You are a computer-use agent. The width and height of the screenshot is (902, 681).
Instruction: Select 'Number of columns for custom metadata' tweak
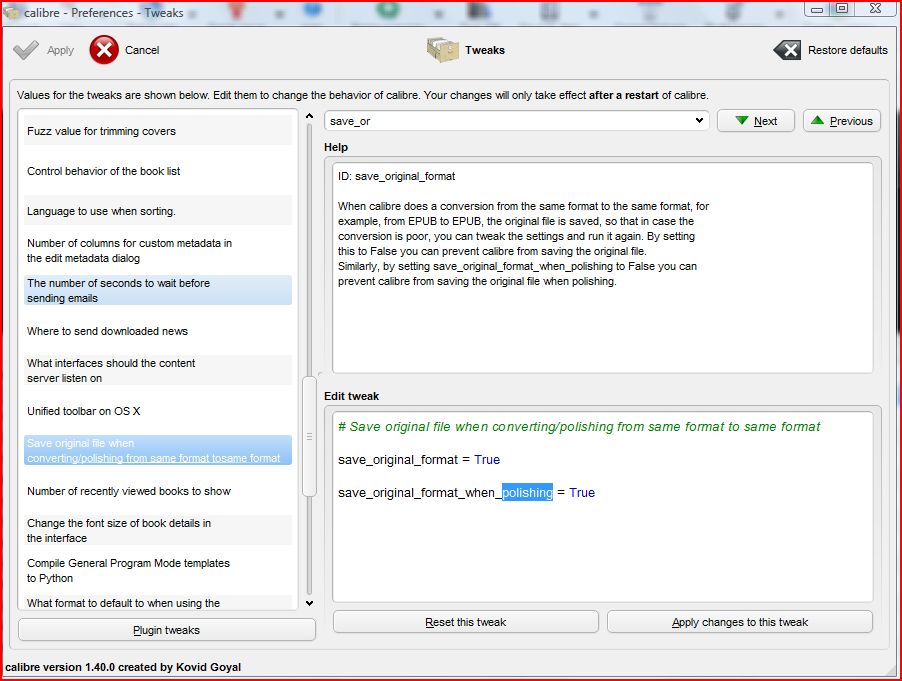coord(158,250)
